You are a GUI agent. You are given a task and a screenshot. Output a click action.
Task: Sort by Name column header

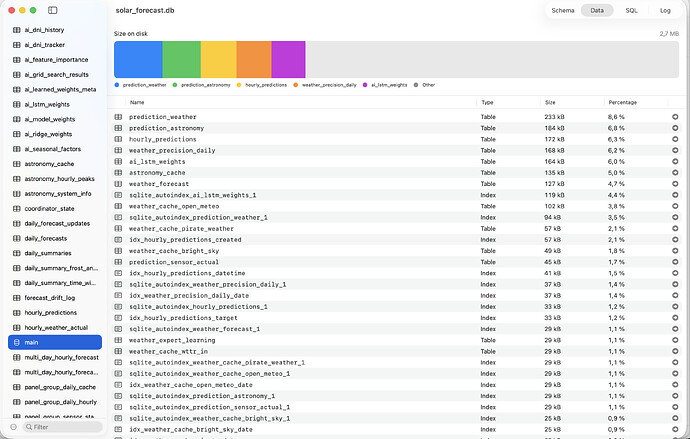click(x=137, y=102)
